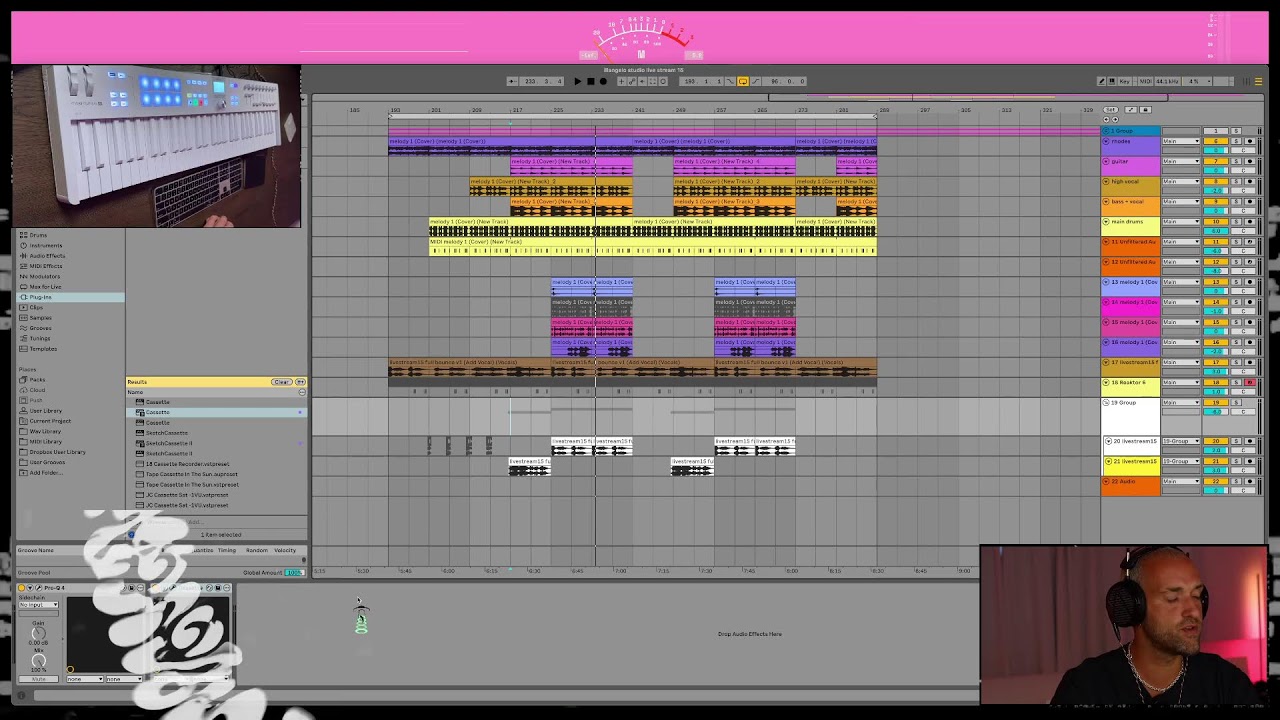Toggle the yellow Loop switch
The width and height of the screenshot is (1280, 720).
pyautogui.click(x=743, y=81)
